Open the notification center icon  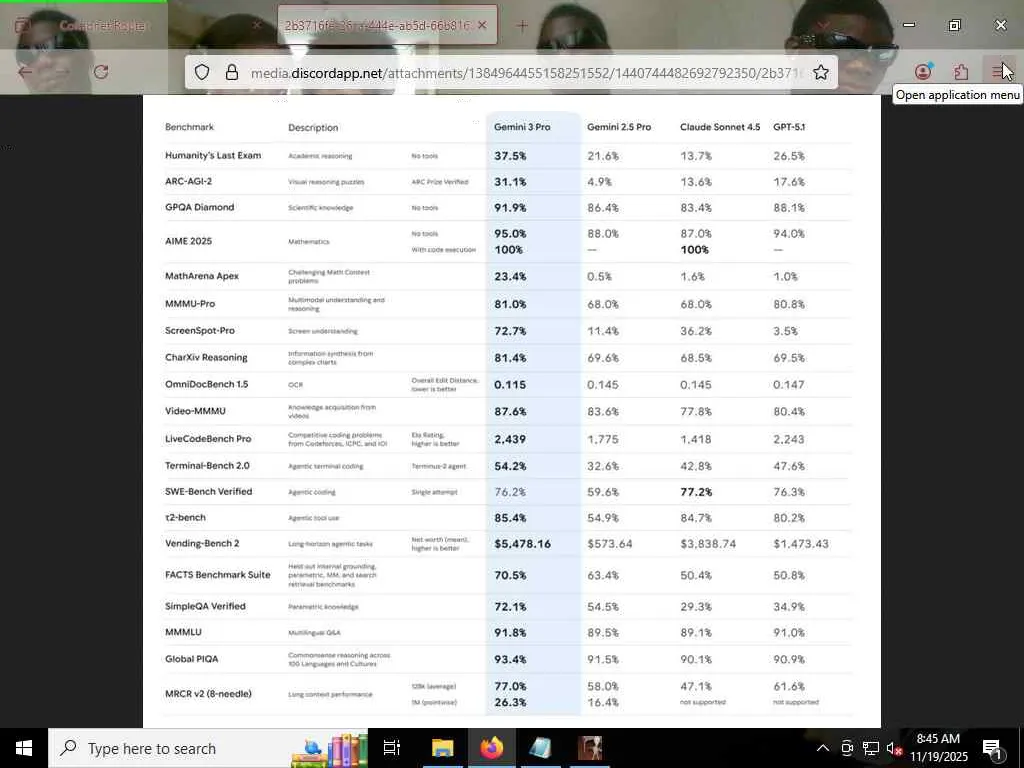(992, 748)
